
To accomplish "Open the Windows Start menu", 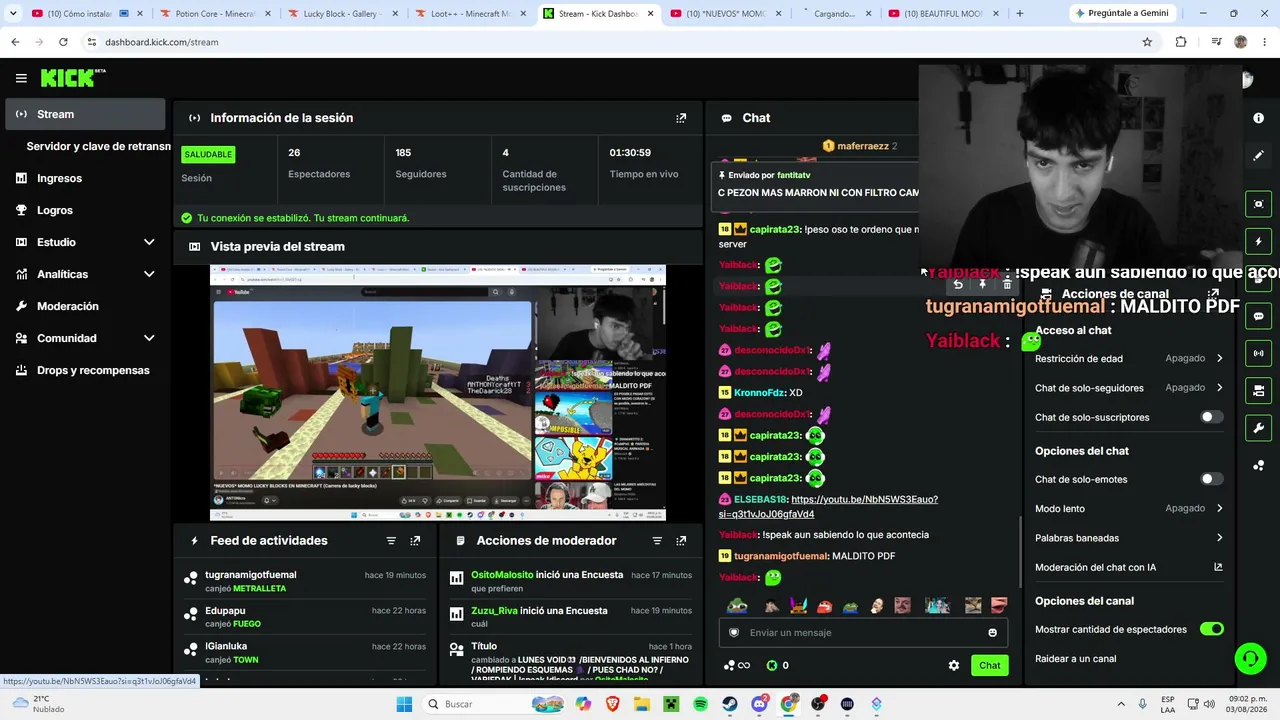I will click(404, 704).
